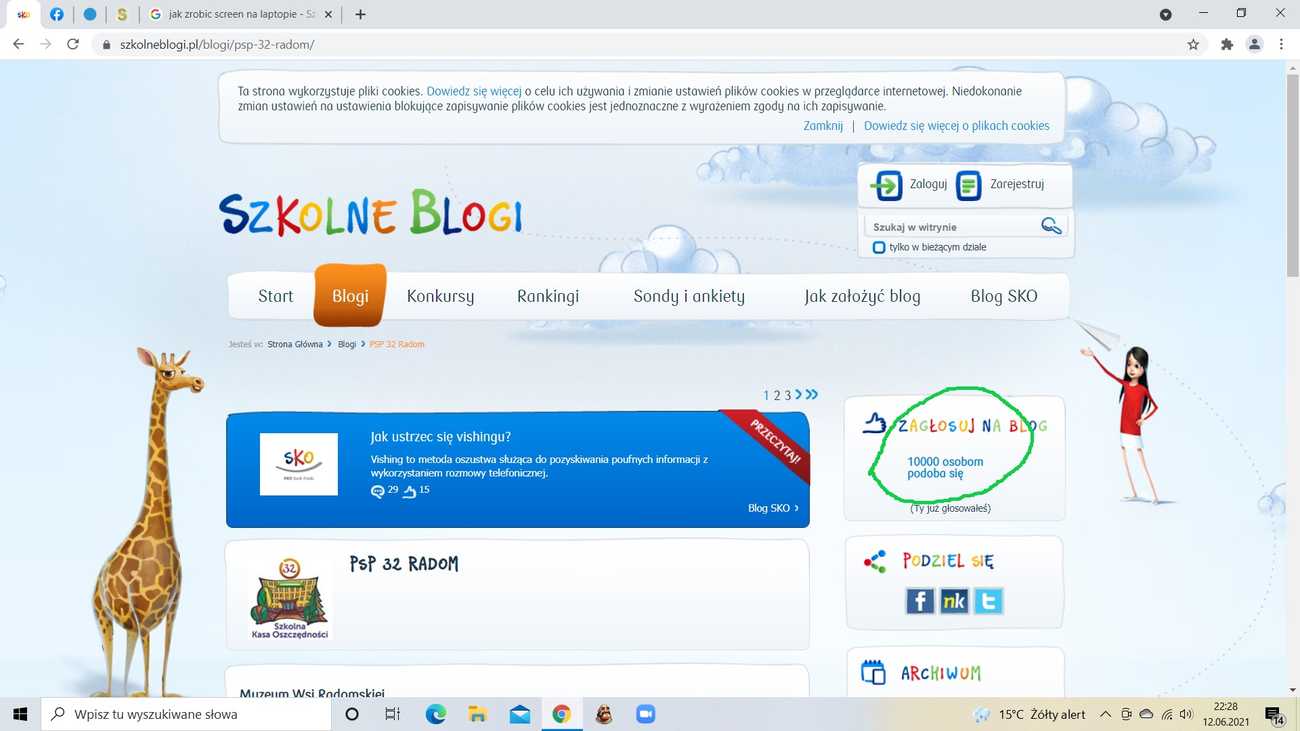Click the PSP 32 Radom school logo
The width and height of the screenshot is (1300, 731).
289,598
